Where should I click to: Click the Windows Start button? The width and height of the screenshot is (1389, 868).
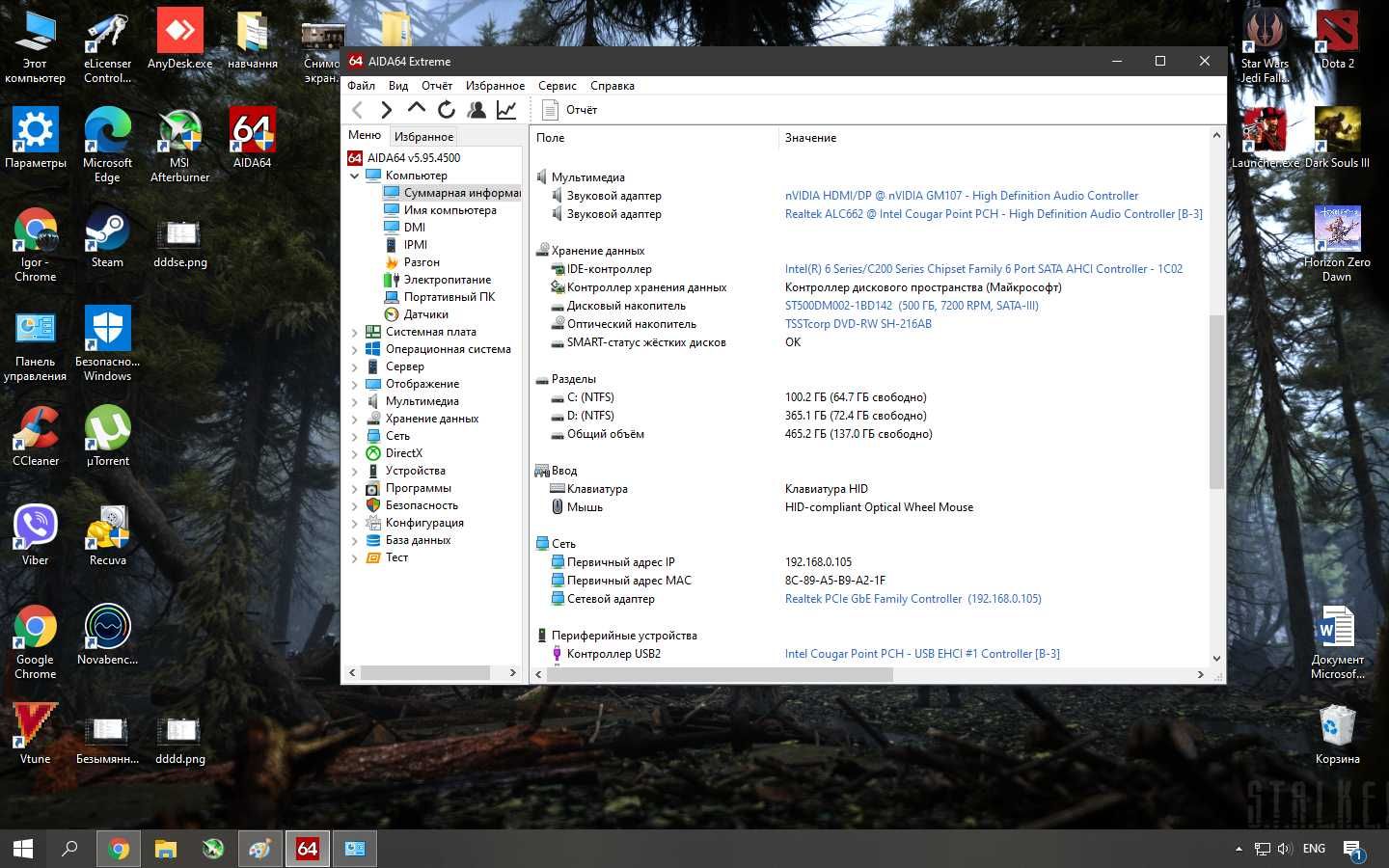point(23,849)
